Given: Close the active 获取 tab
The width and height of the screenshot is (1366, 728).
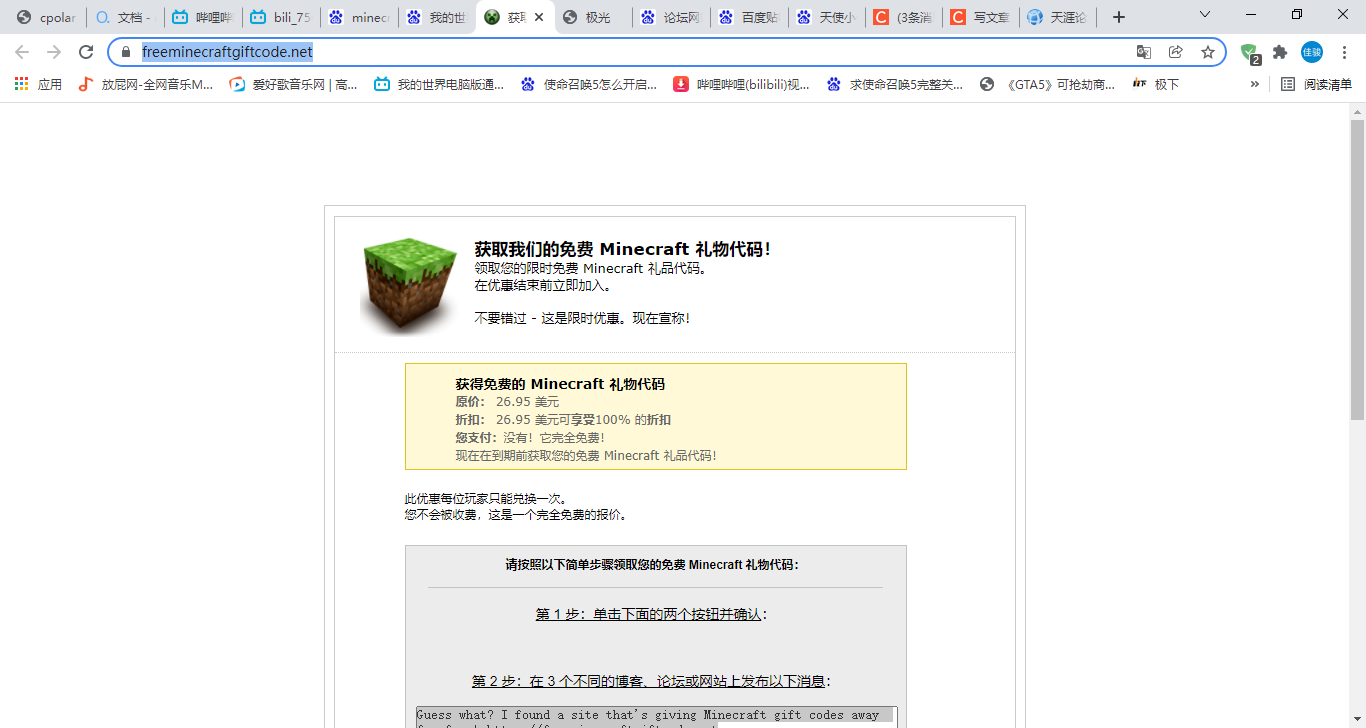Looking at the screenshot, I should click(x=540, y=17).
